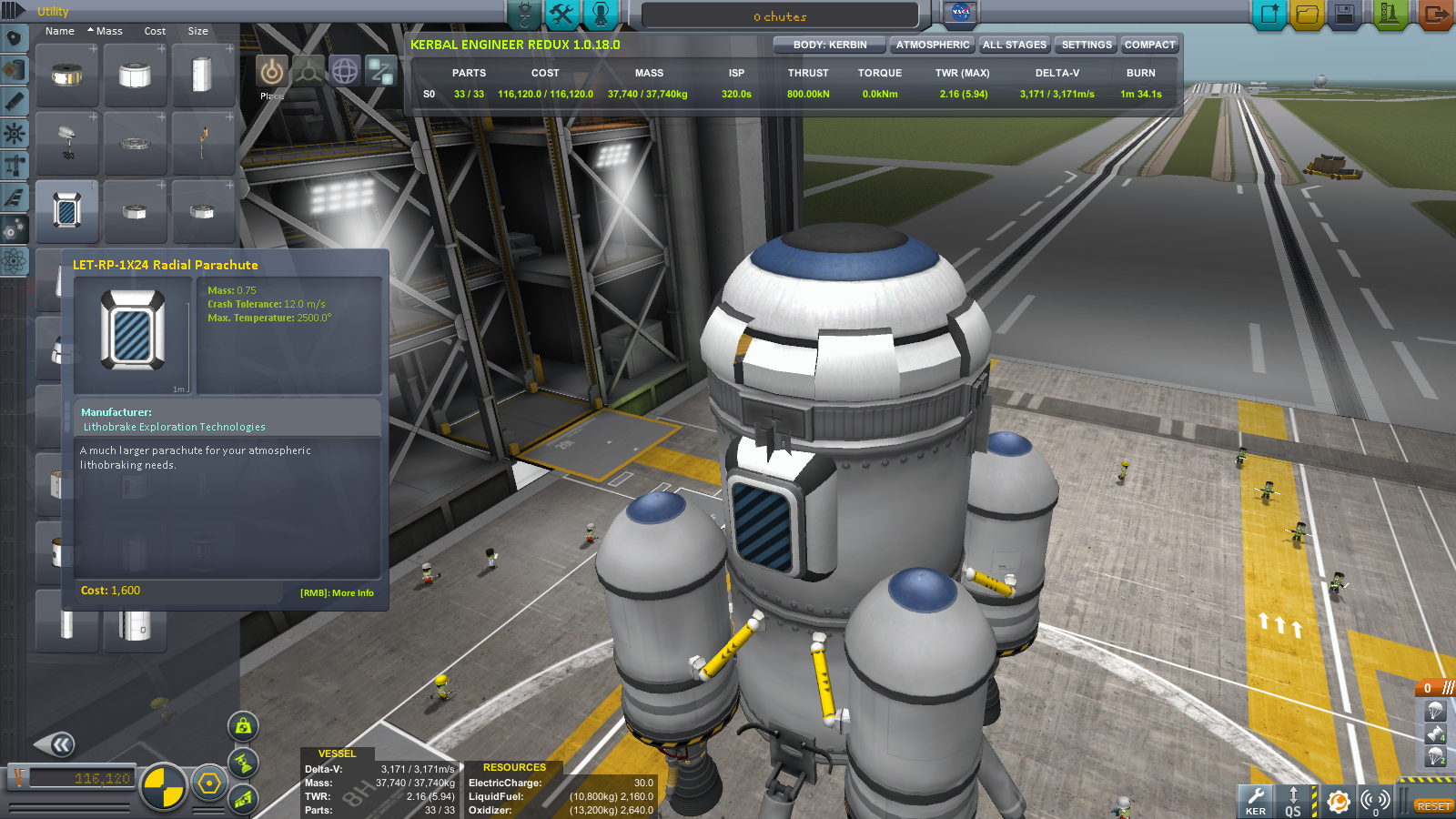1456x819 pixels.
Task: Open the Command and Control category
Action: (x=14, y=134)
